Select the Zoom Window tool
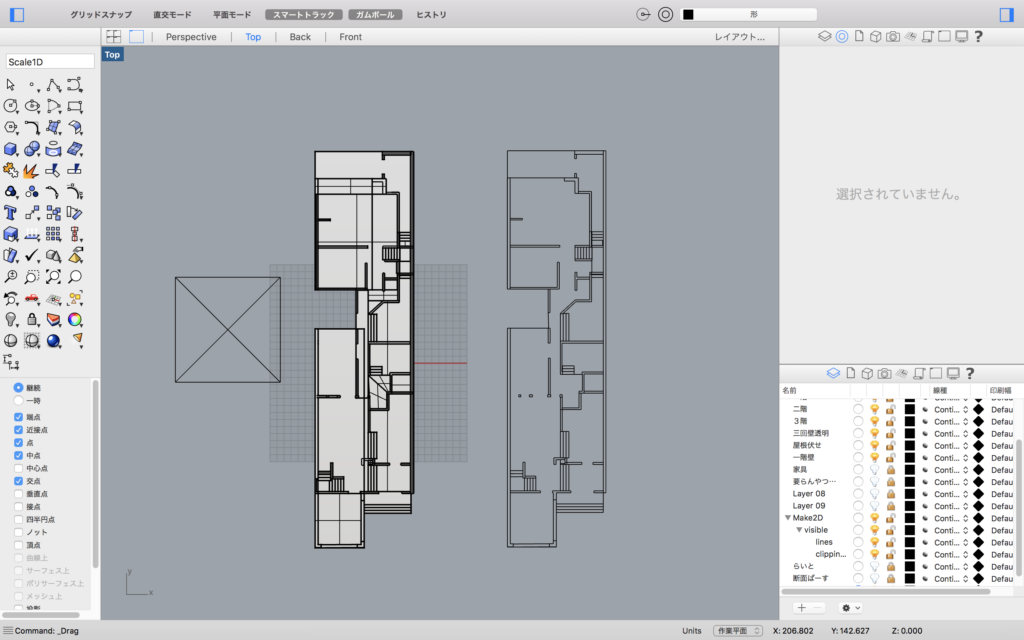1024x640 pixels. point(32,277)
